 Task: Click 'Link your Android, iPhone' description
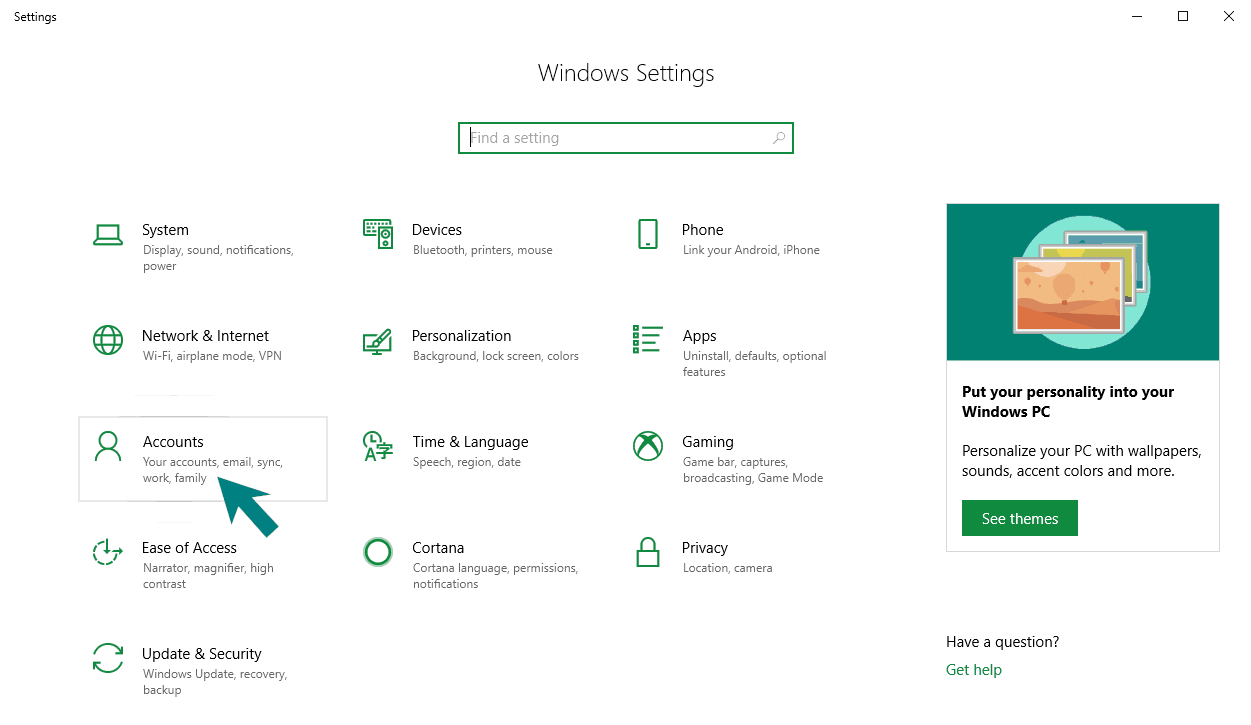tap(751, 250)
